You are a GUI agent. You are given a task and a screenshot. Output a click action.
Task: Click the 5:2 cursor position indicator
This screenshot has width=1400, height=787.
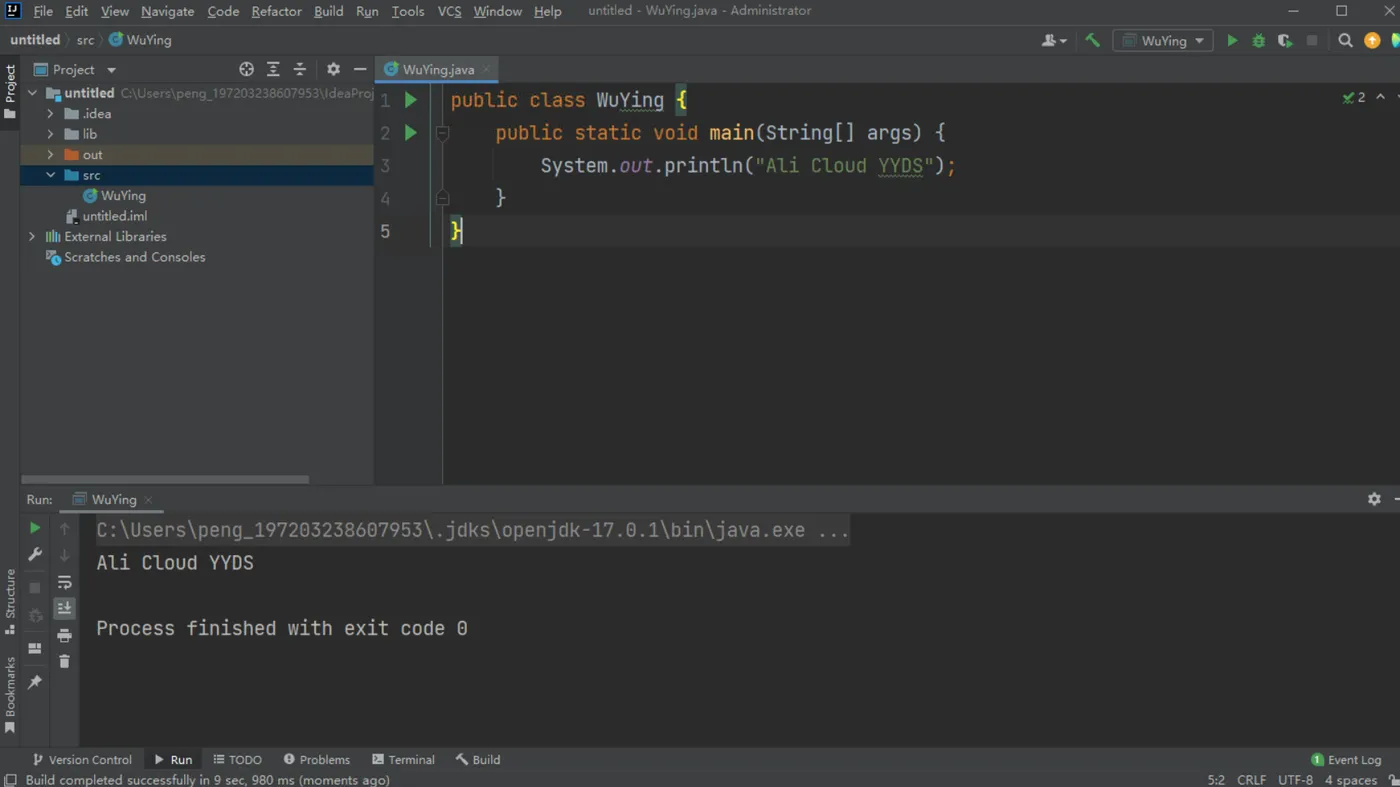1216,780
